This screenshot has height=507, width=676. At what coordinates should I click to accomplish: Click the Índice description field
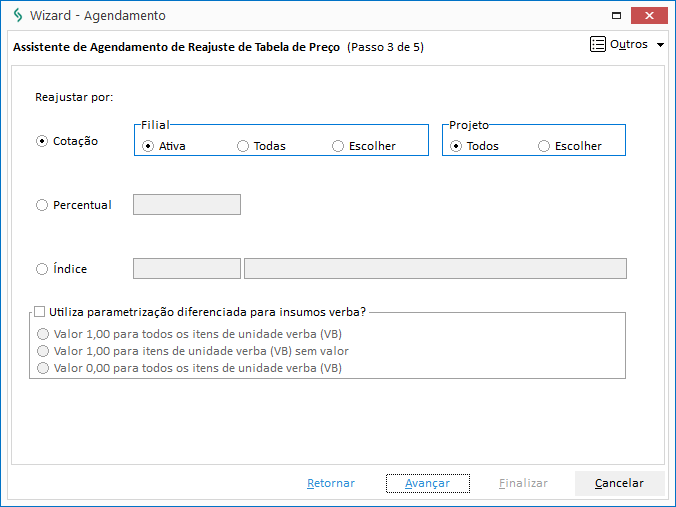[435, 269]
